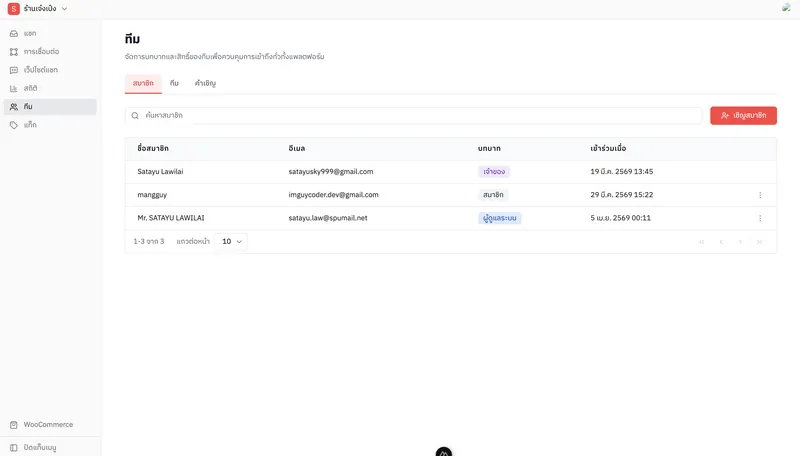The height and width of the screenshot is (456, 800).
Task: Click email satayu.law@spumail.net
Action: 328,218
